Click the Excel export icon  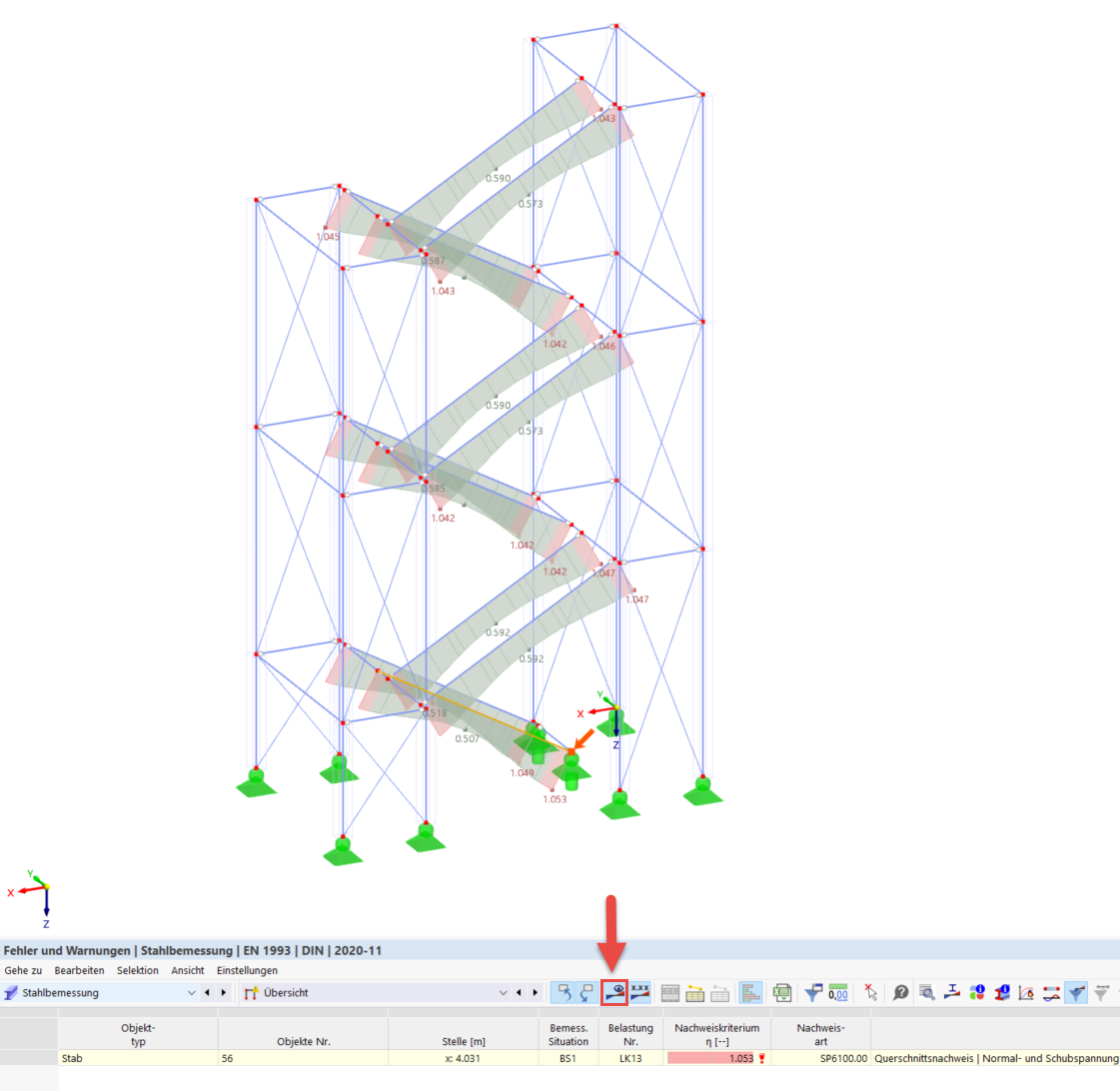pyautogui.click(x=782, y=992)
